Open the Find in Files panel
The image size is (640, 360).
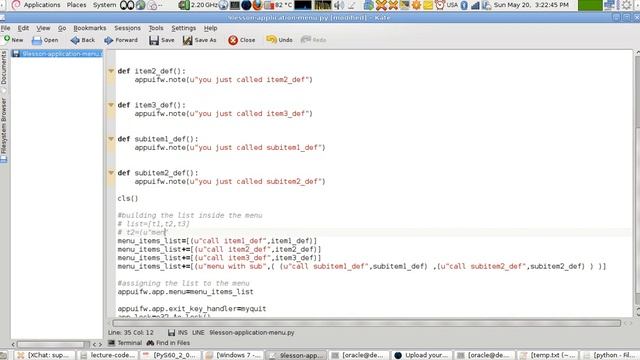(x=168, y=343)
